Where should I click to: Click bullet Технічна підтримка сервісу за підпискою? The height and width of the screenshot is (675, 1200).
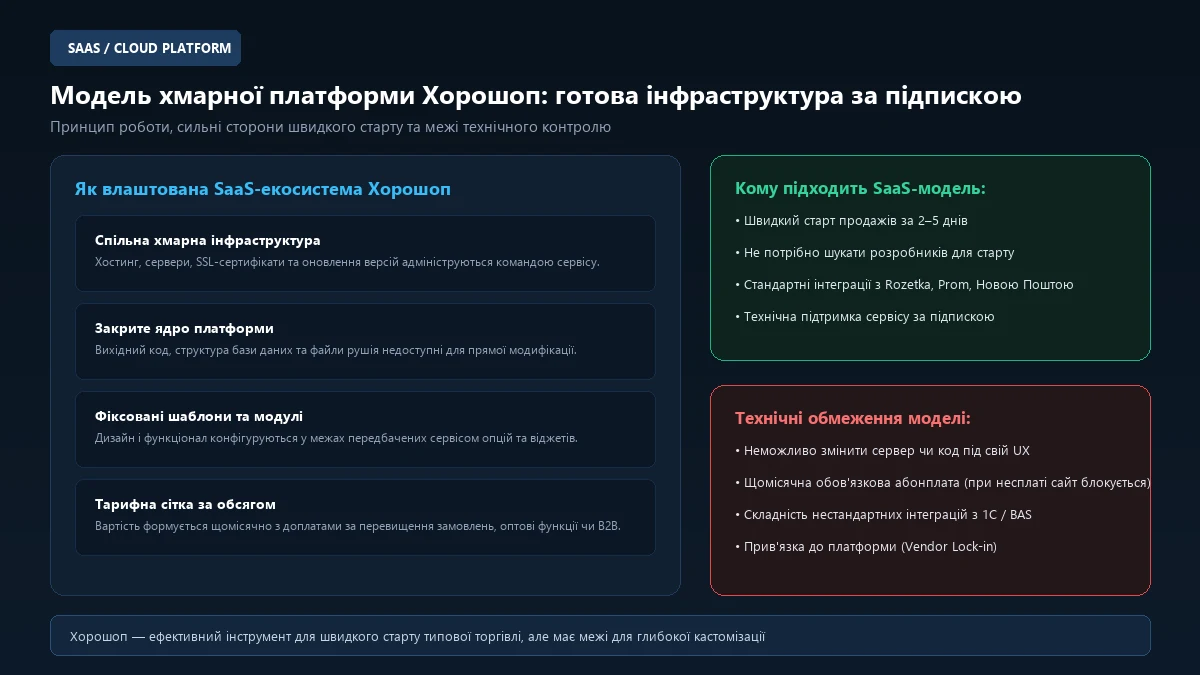865,317
